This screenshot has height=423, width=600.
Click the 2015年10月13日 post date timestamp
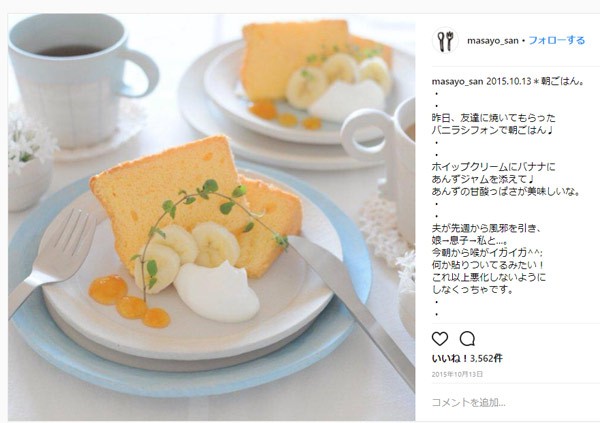pos(457,374)
